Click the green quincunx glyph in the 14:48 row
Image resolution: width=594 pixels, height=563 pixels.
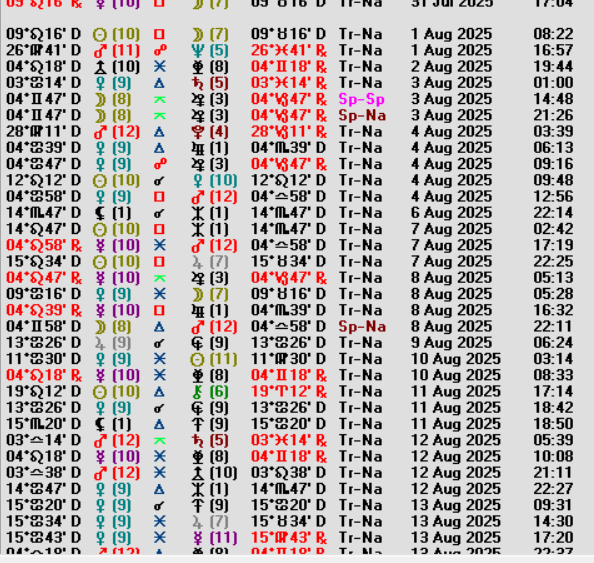click(159, 100)
